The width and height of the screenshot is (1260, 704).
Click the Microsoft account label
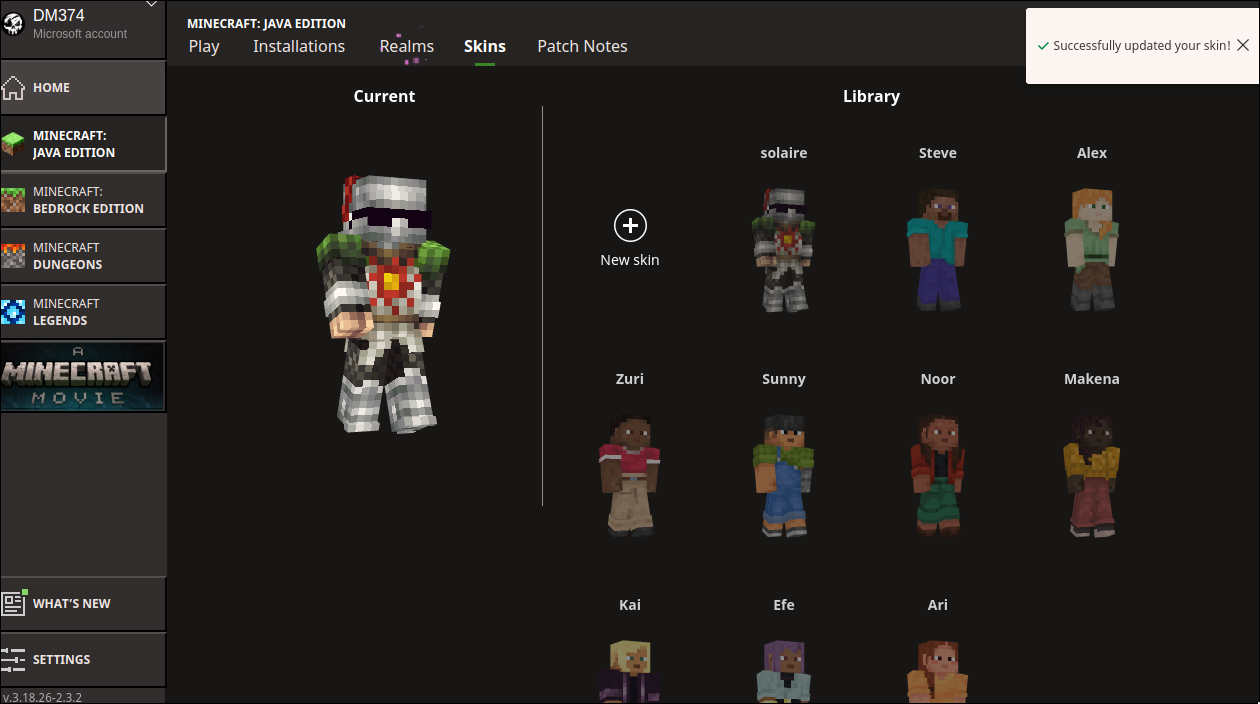pos(80,34)
